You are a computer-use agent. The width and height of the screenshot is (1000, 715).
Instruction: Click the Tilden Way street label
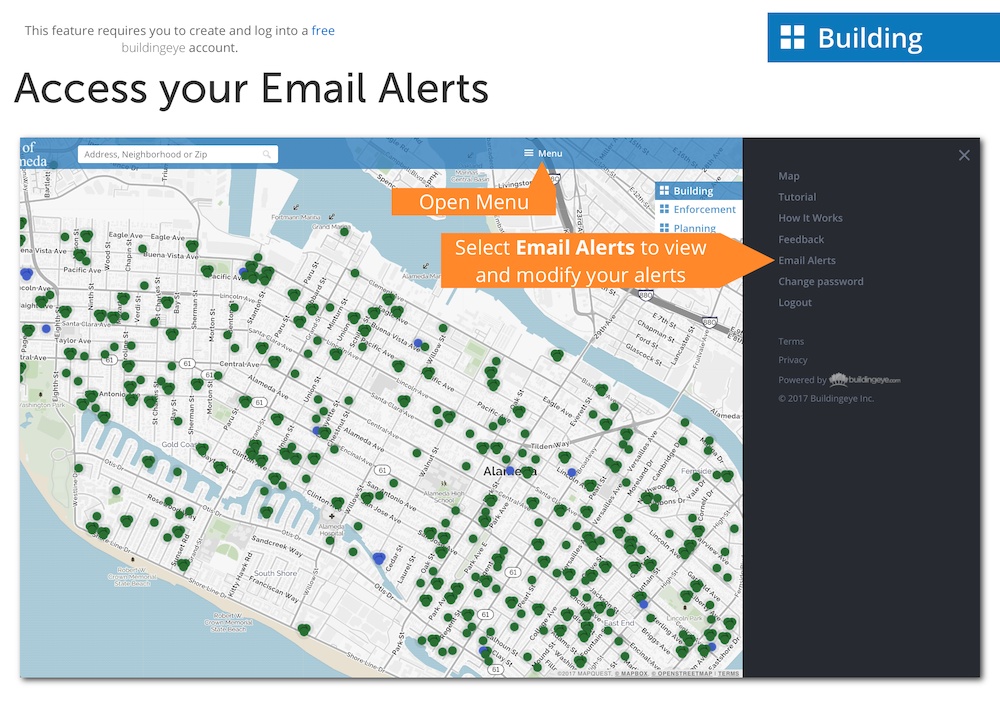pos(550,445)
